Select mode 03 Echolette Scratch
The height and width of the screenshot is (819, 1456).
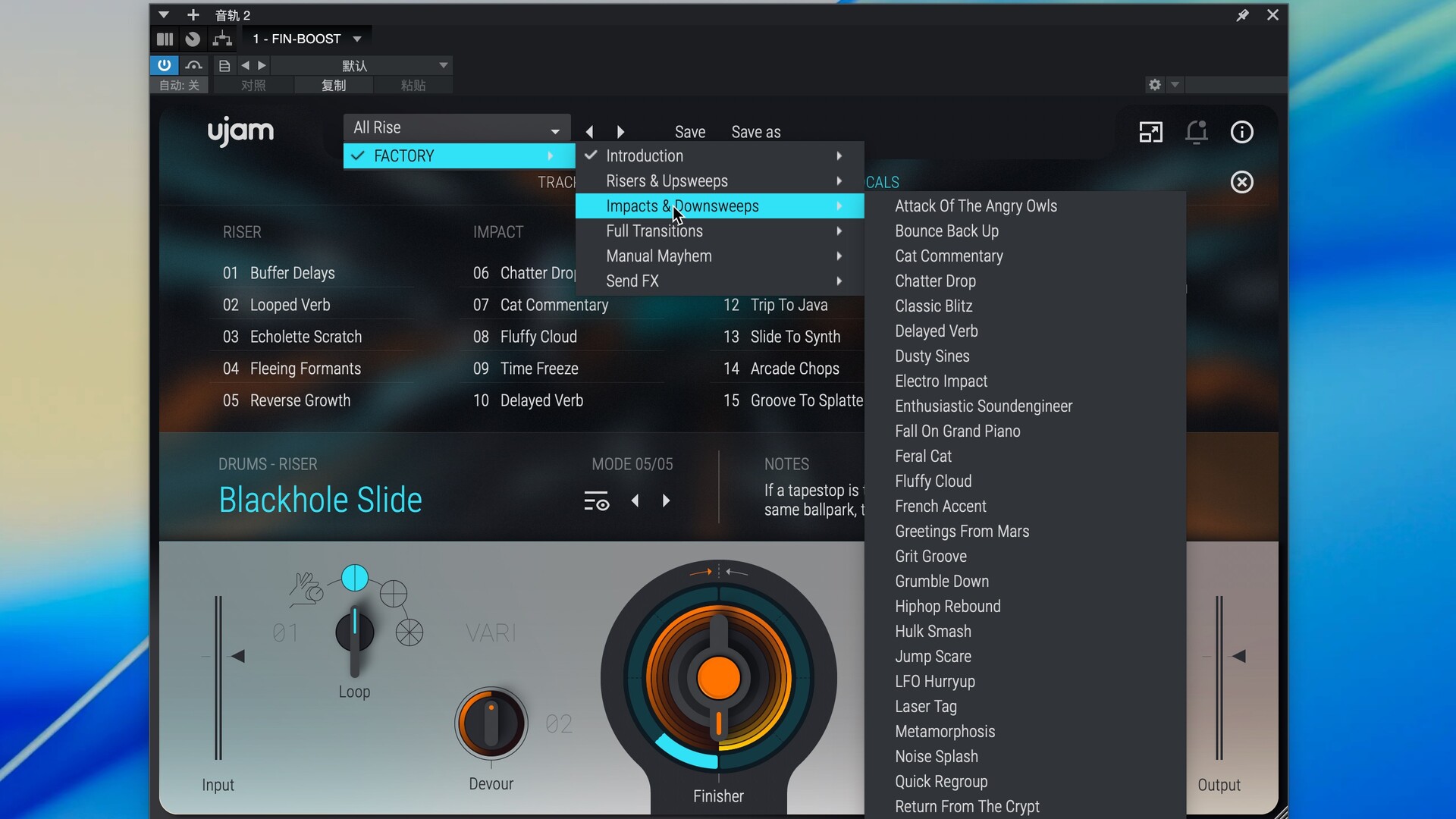(312, 337)
